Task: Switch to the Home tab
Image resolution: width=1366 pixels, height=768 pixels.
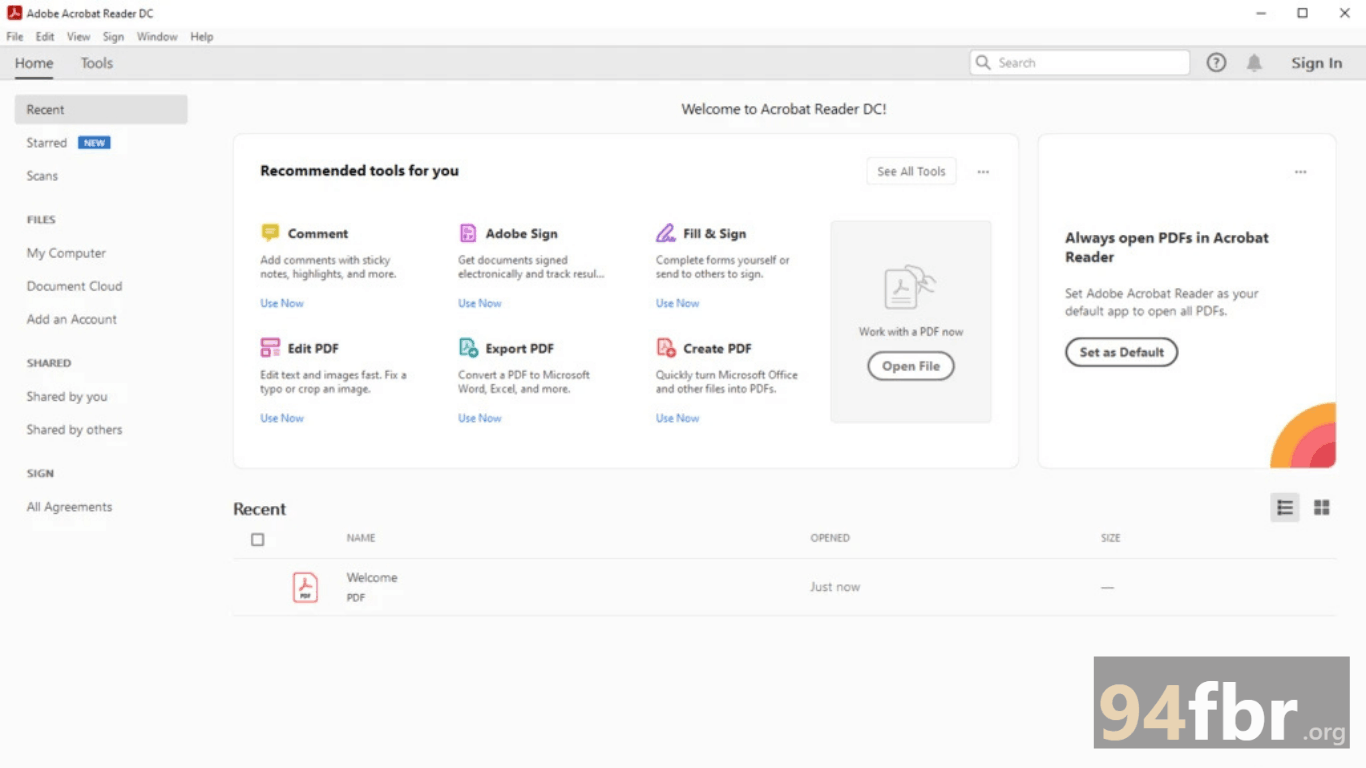Action: tap(34, 63)
